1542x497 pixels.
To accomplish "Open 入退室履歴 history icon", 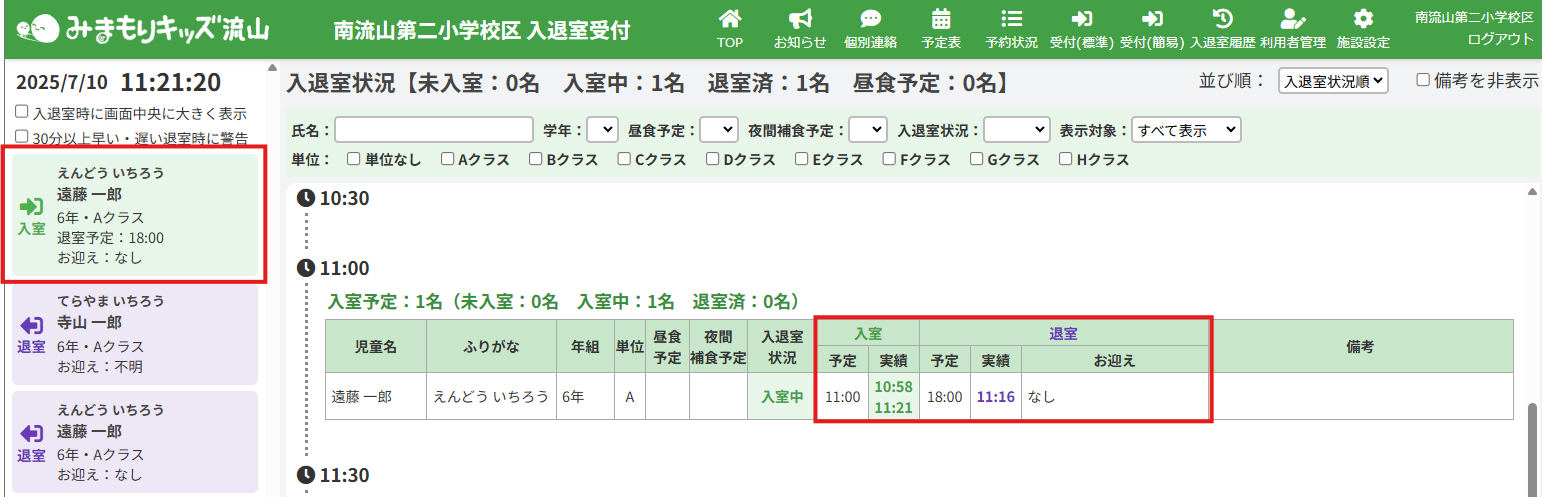I will [1222, 19].
